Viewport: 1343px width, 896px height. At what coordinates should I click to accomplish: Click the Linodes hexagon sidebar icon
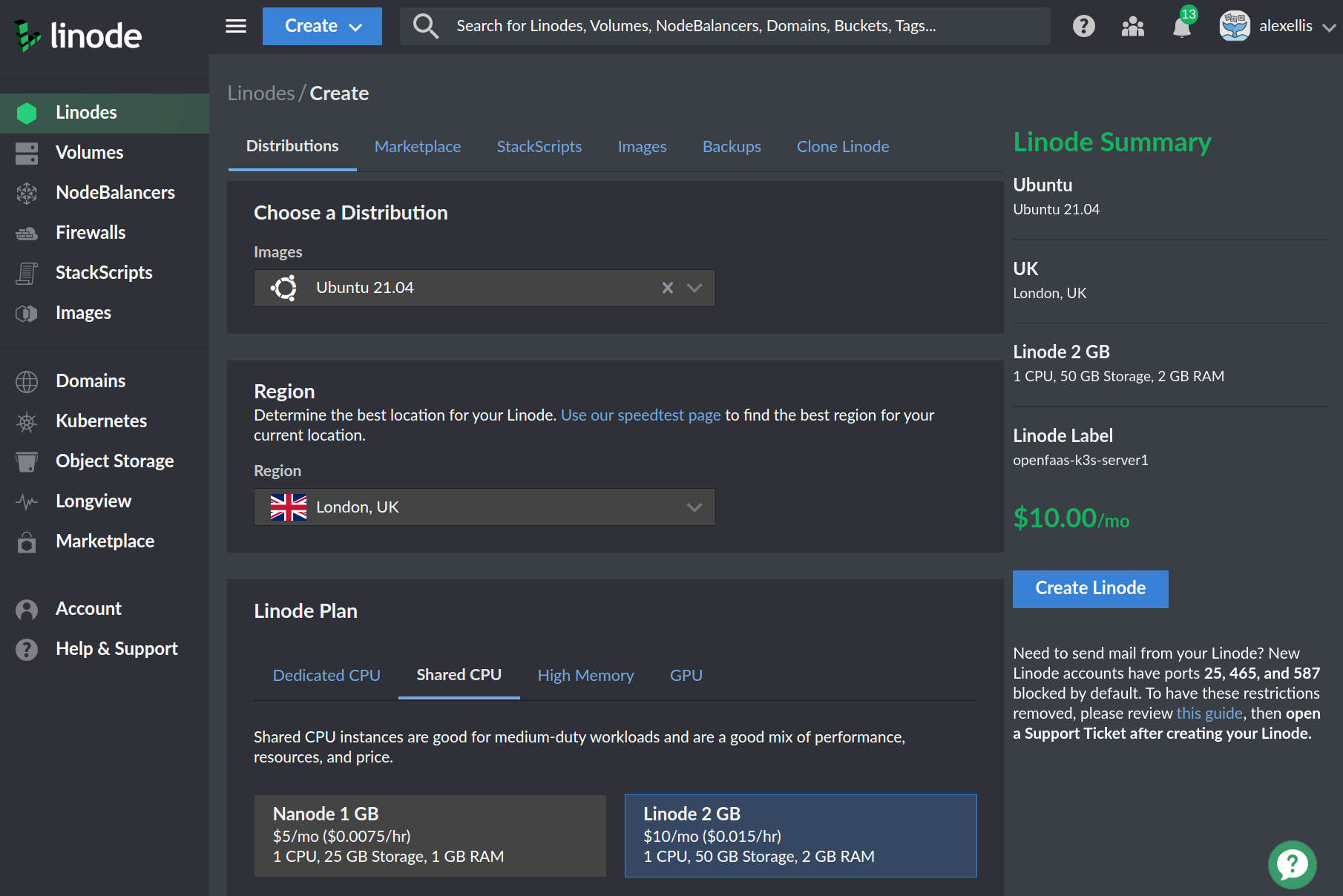[27, 113]
